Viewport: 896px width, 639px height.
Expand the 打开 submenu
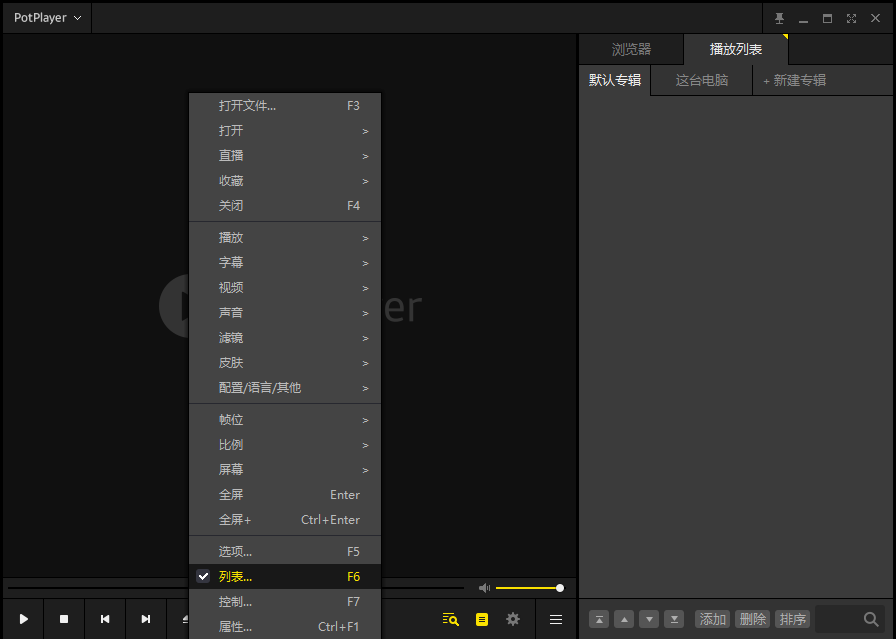(285, 131)
